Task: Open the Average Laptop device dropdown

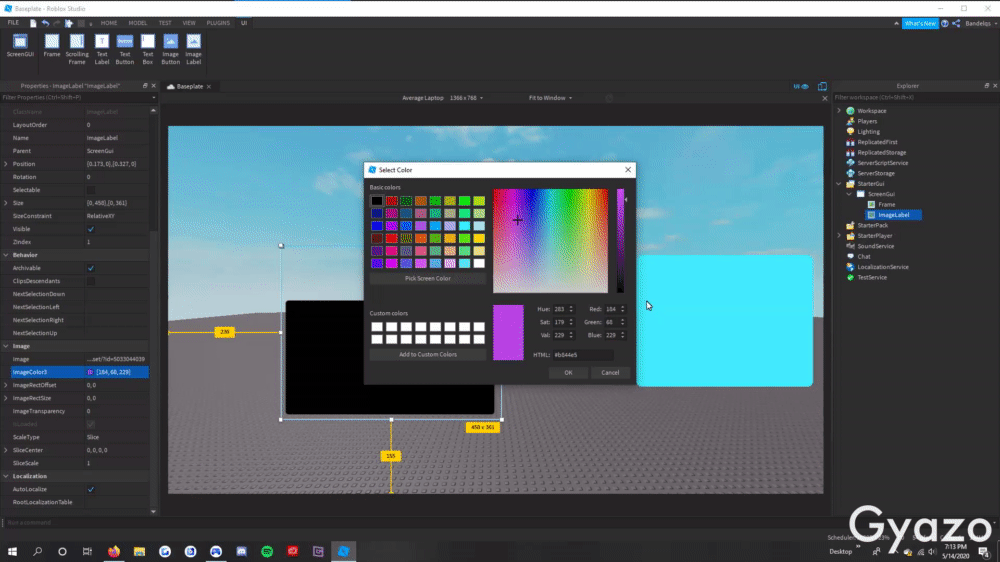Action: pyautogui.click(x=443, y=98)
